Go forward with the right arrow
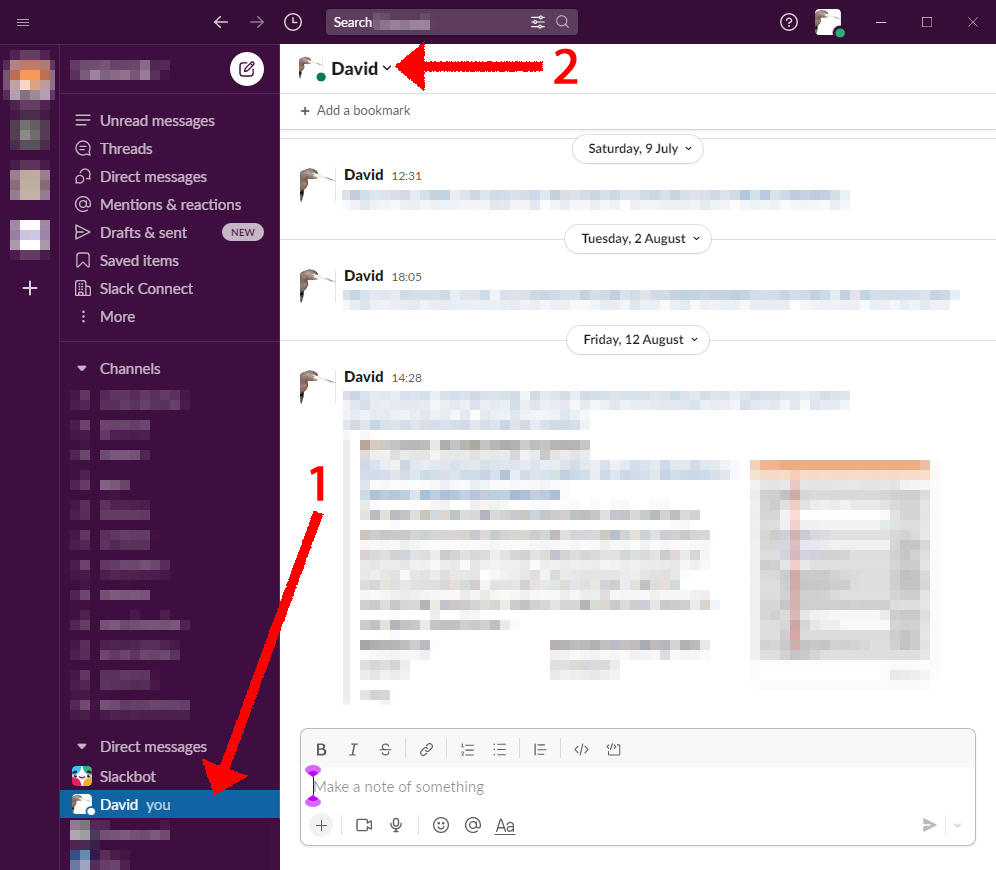996x870 pixels. [257, 22]
